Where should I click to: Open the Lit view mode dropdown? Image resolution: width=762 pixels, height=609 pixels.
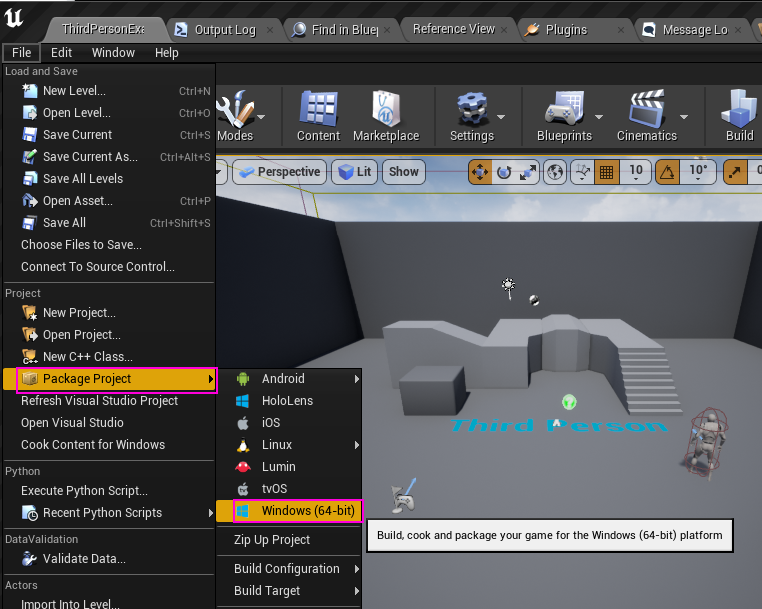pos(354,172)
